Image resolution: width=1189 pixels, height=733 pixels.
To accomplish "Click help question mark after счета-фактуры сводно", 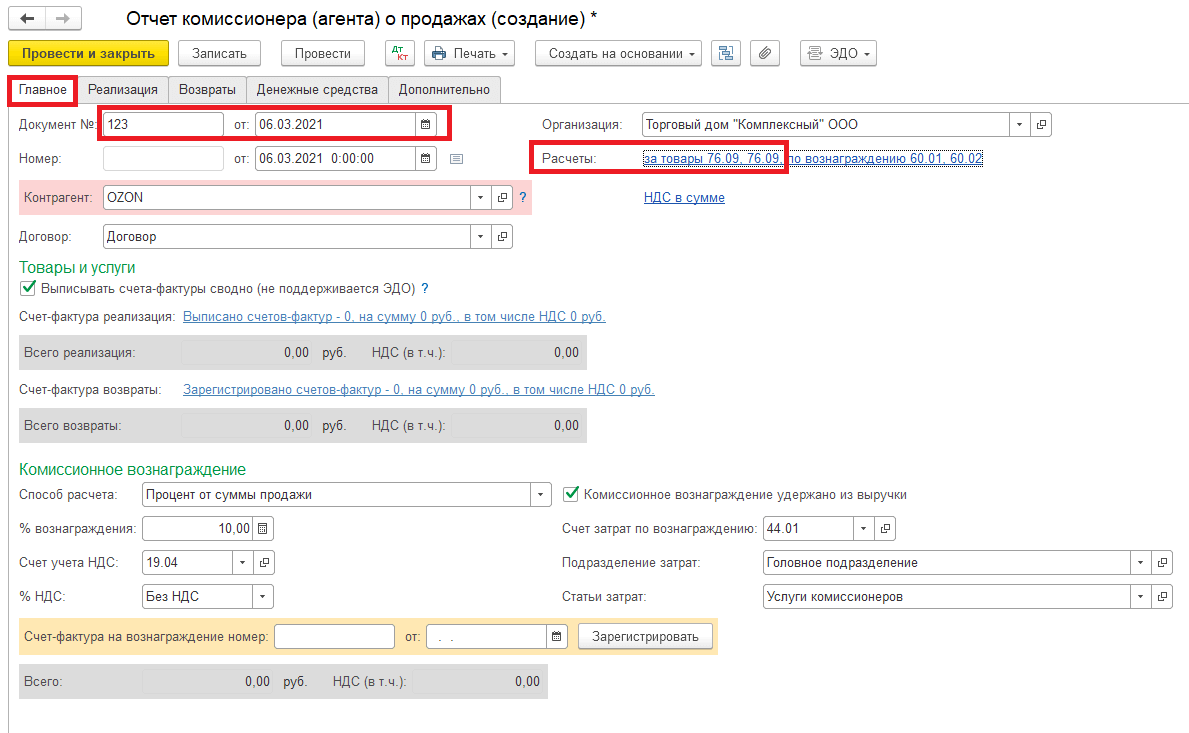I will [x=425, y=288].
